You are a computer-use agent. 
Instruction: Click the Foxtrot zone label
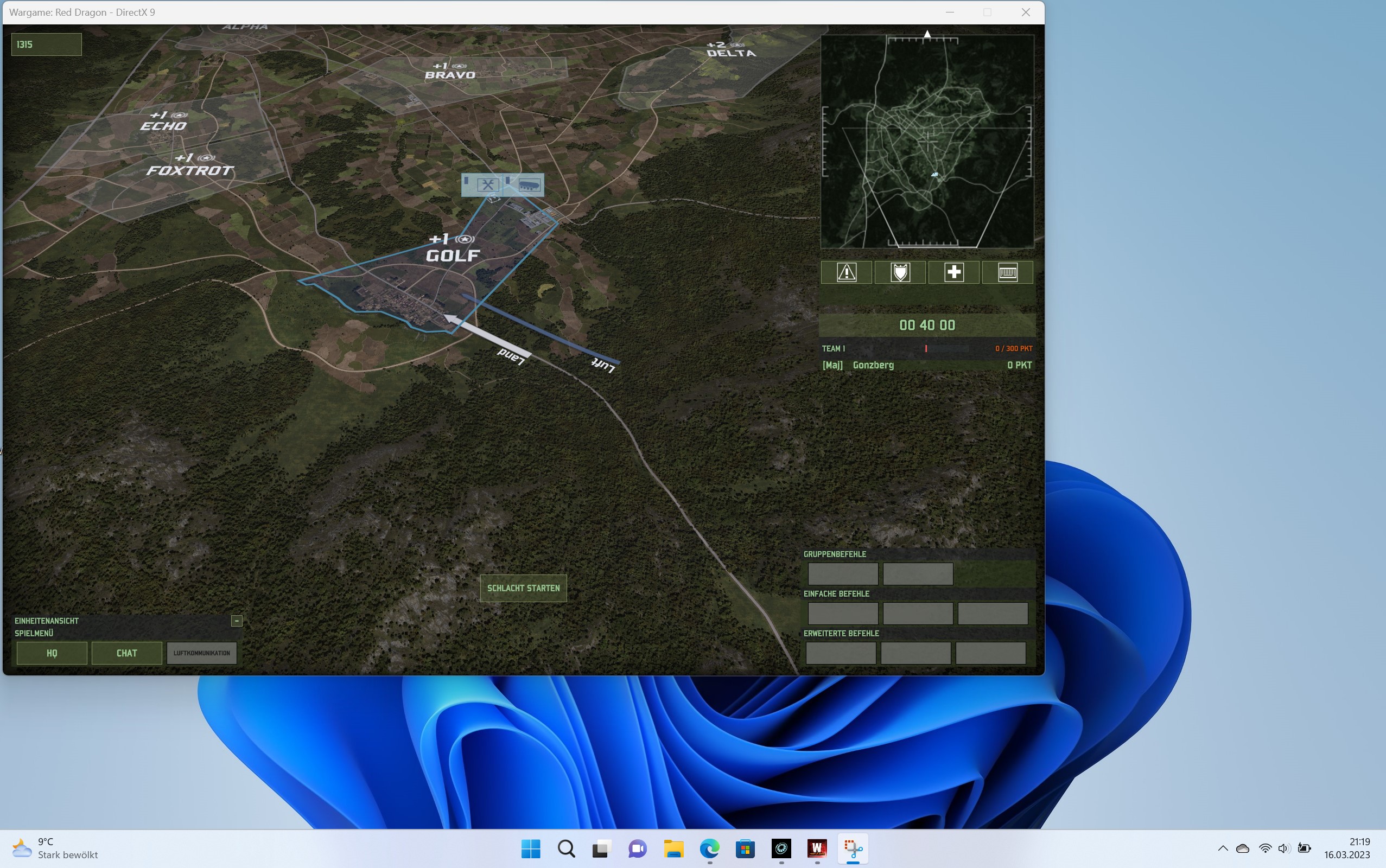(189, 170)
